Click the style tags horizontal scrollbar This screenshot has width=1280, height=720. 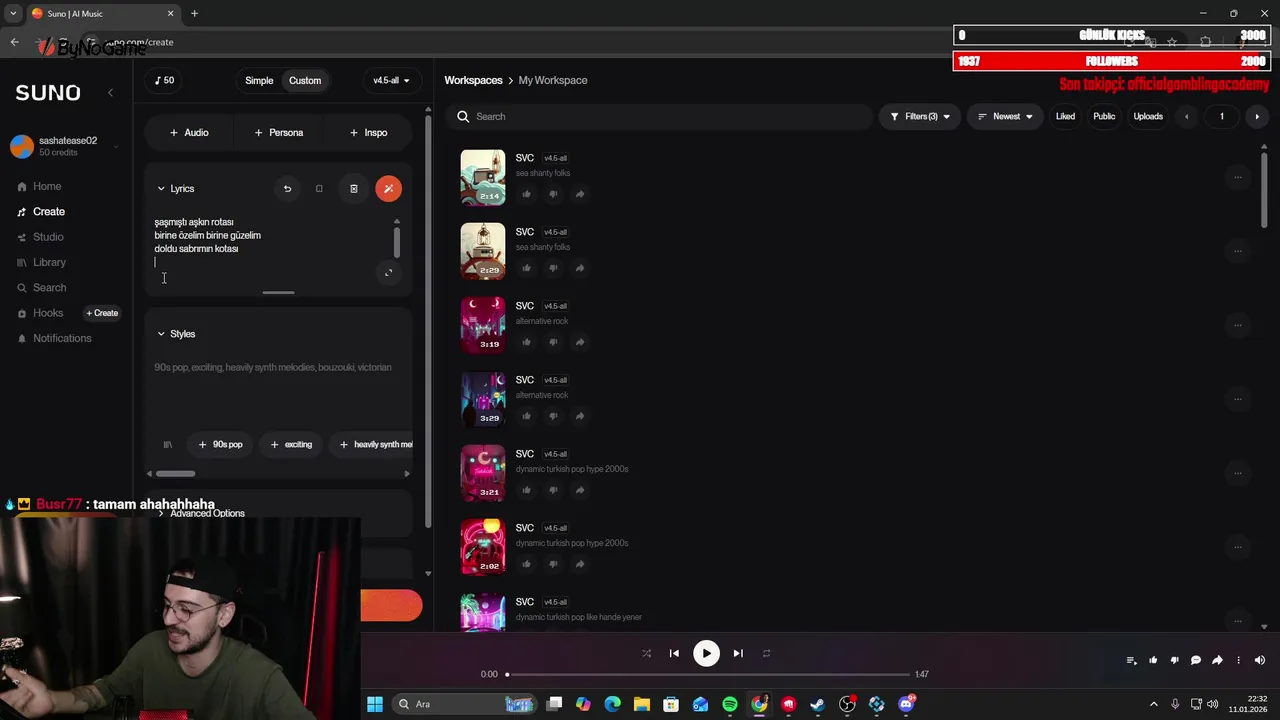(x=175, y=474)
